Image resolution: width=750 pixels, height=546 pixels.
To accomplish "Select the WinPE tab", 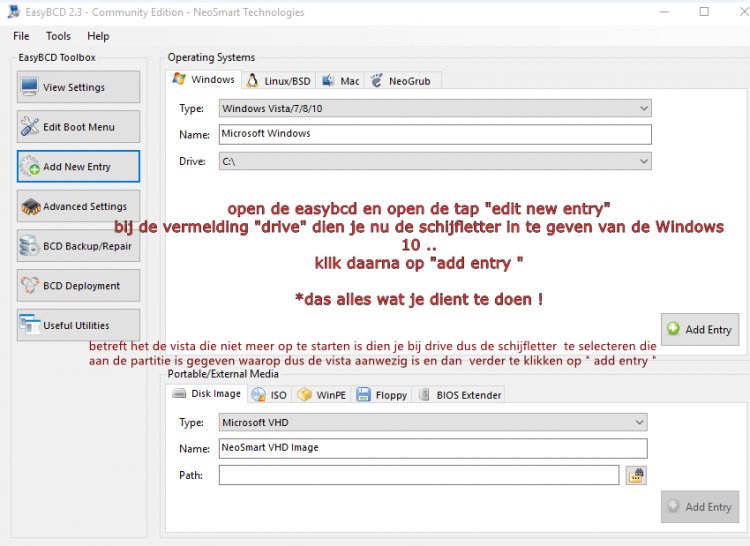I will [322, 395].
